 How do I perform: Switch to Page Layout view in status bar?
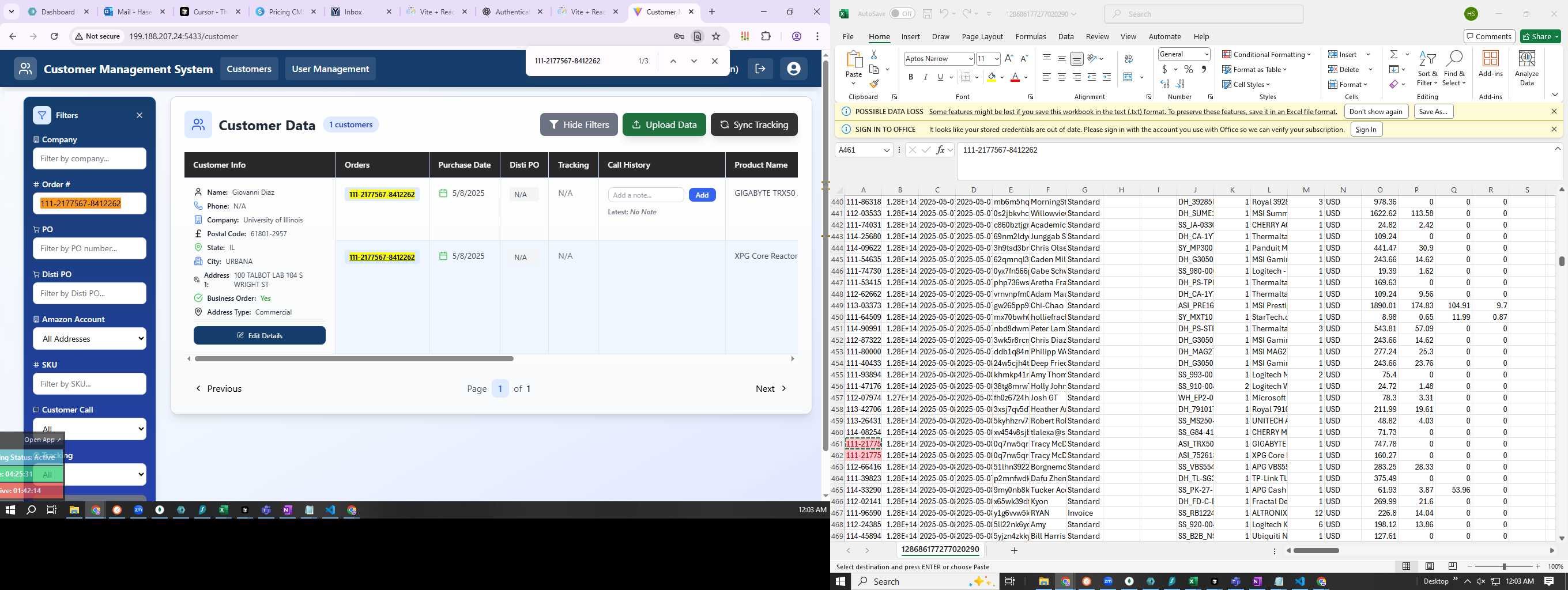click(x=1429, y=566)
